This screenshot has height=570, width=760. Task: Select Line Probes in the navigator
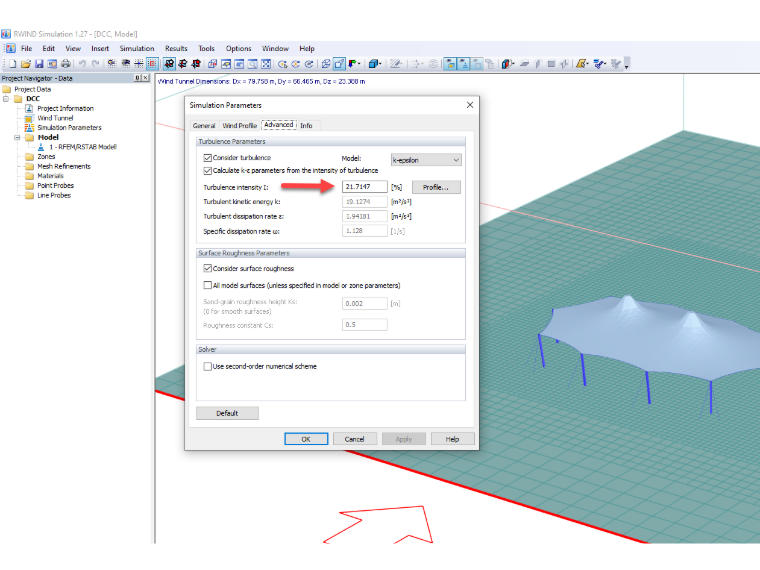[54, 195]
